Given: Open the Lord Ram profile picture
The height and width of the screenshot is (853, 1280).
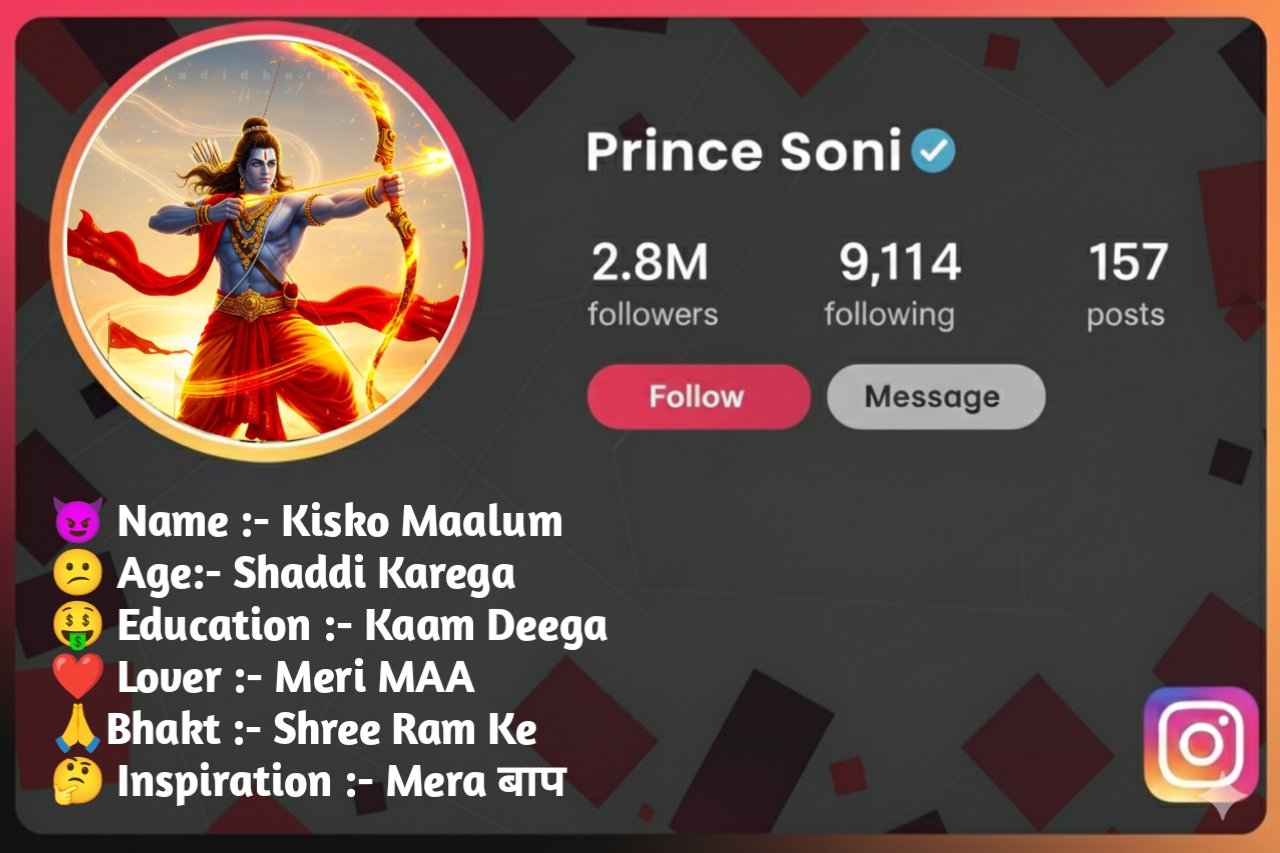Looking at the screenshot, I should pos(267,240).
